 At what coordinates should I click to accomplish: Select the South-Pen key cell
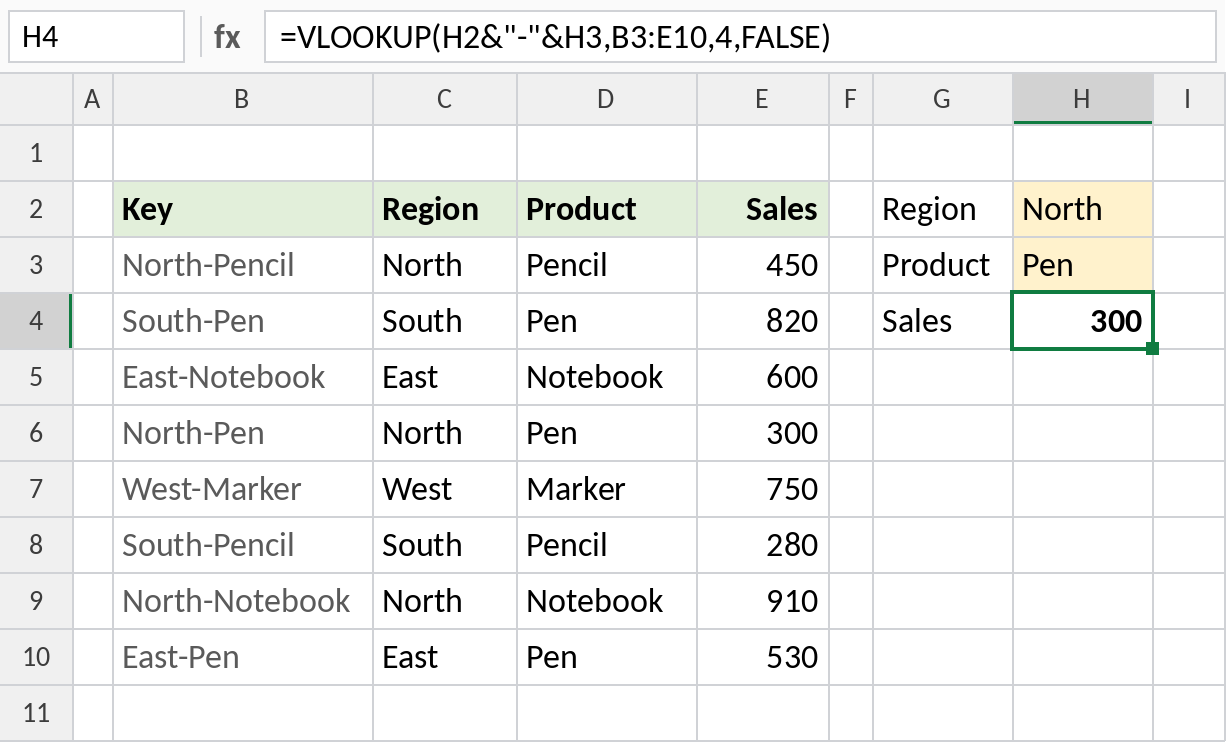point(243,321)
